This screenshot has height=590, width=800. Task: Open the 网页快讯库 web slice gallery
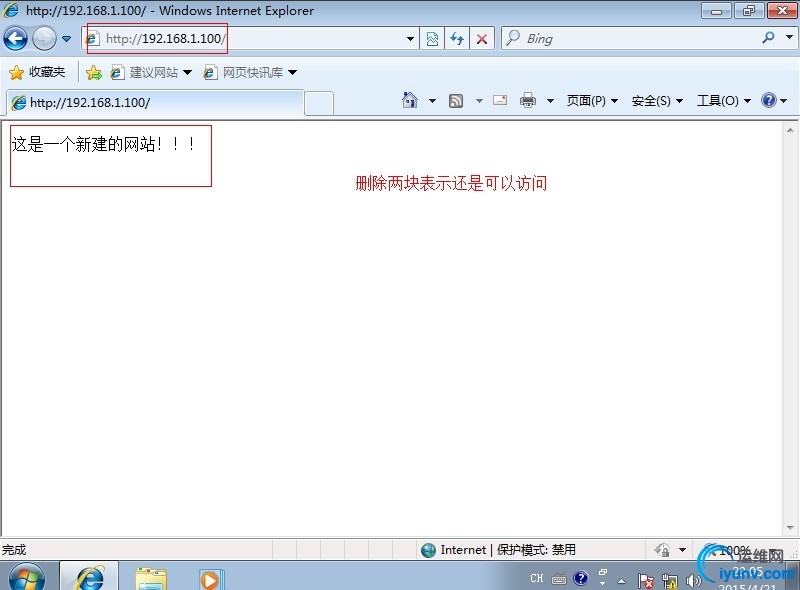point(250,72)
